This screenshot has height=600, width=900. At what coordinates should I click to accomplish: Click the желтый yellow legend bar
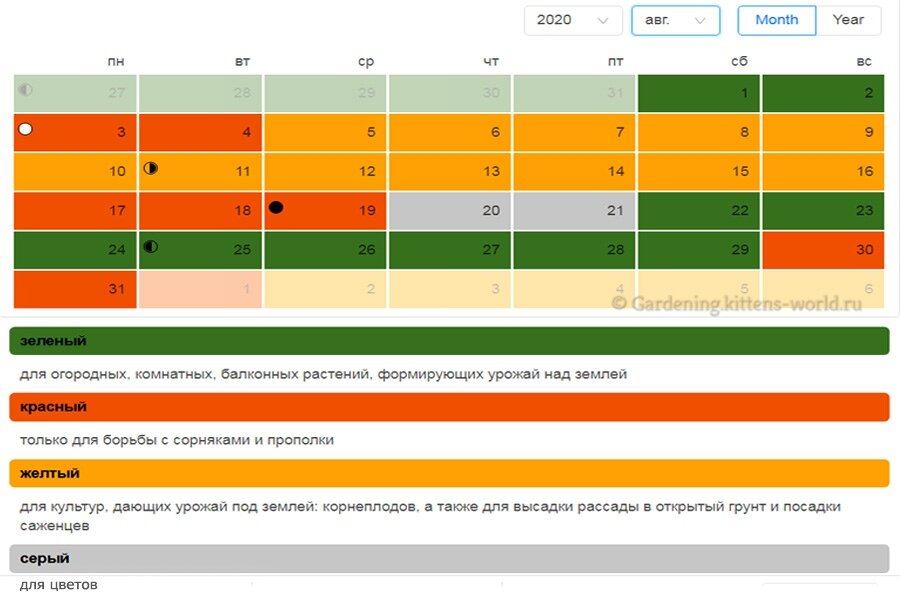(x=449, y=473)
